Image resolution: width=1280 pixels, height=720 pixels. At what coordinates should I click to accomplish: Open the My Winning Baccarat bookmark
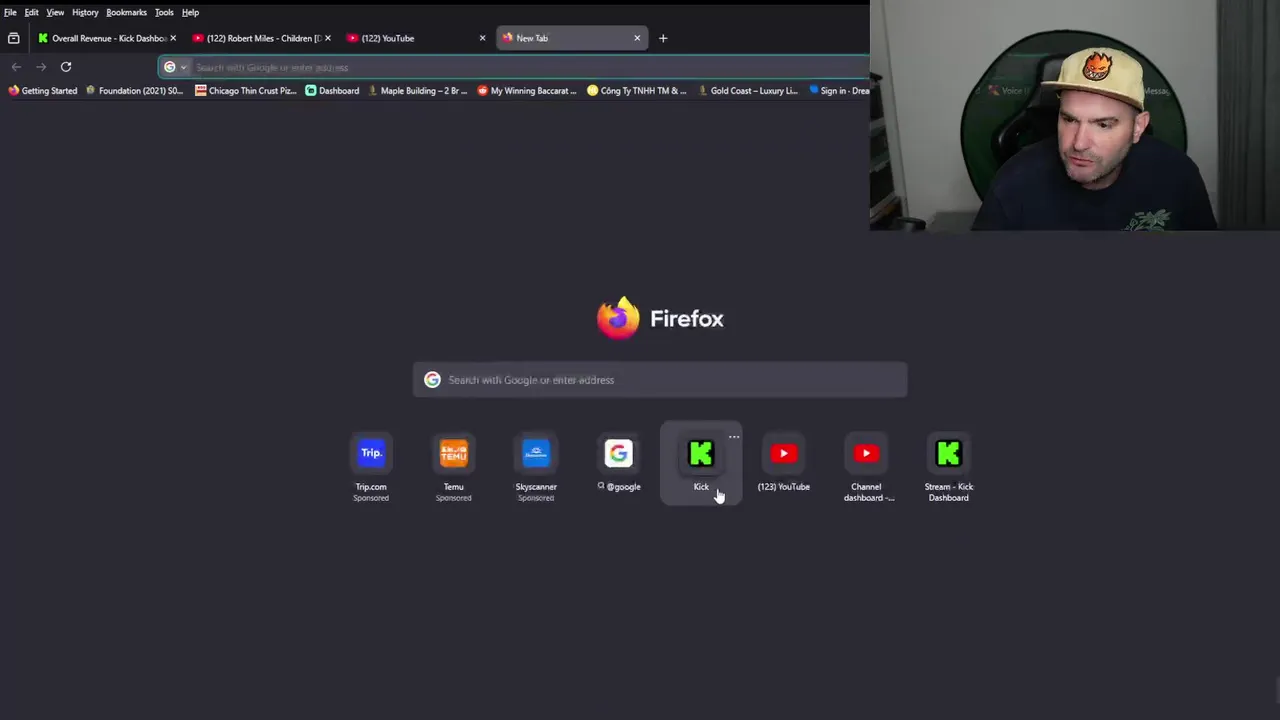click(x=527, y=91)
